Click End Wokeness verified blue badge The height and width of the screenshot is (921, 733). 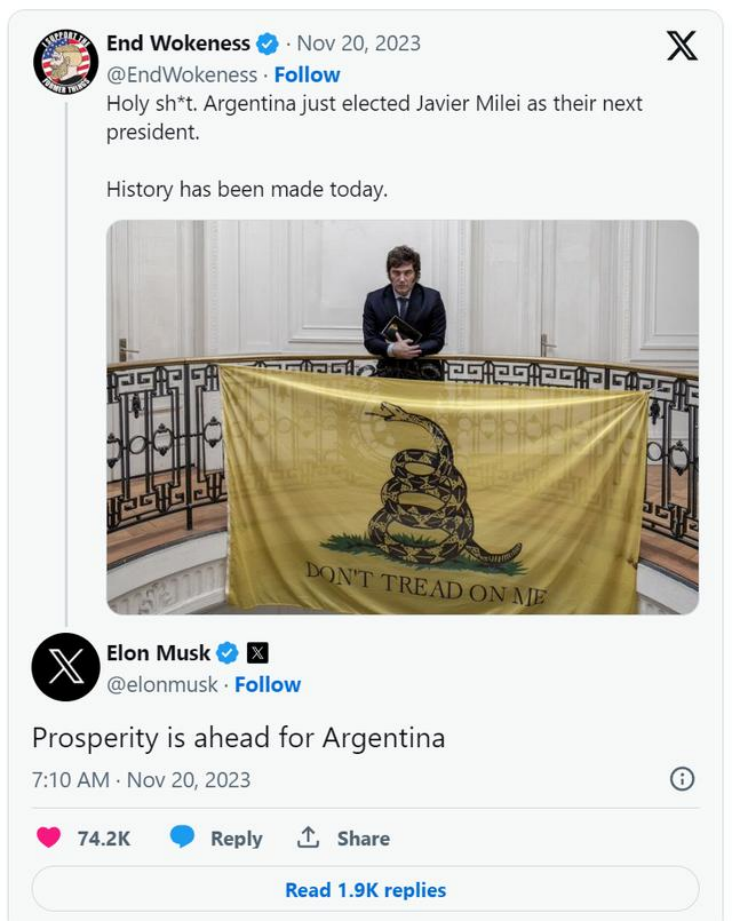(268, 43)
